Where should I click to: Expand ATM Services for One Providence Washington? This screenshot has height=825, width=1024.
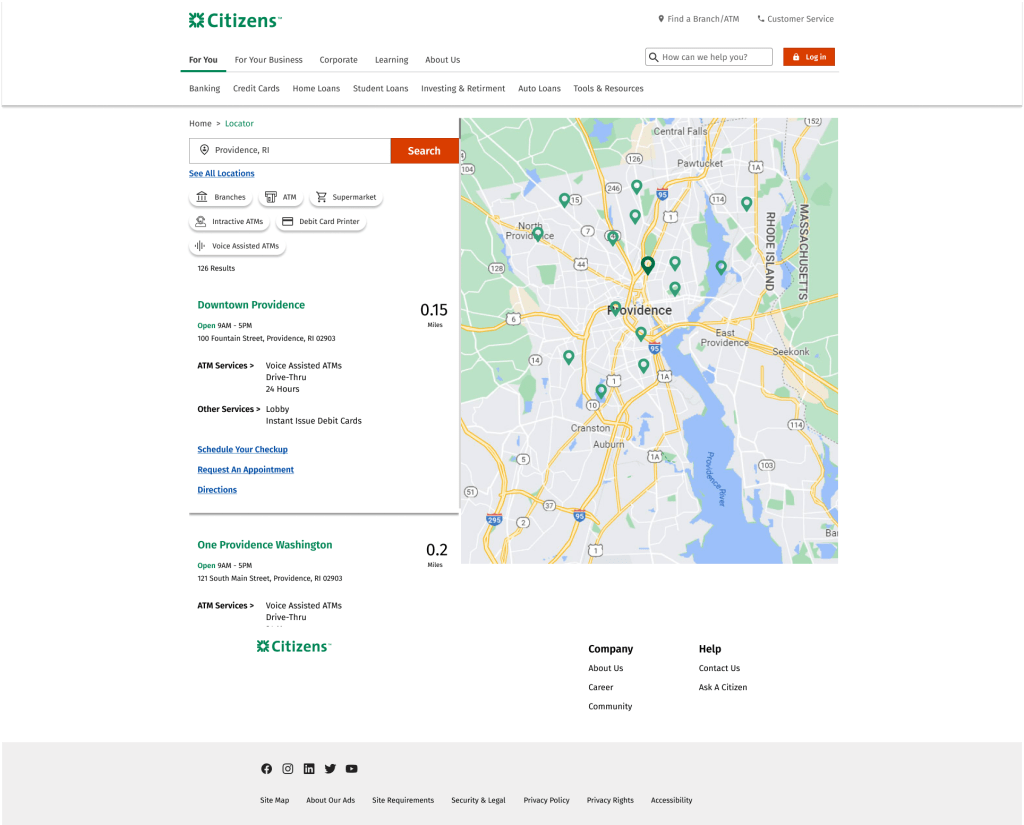tap(225, 606)
